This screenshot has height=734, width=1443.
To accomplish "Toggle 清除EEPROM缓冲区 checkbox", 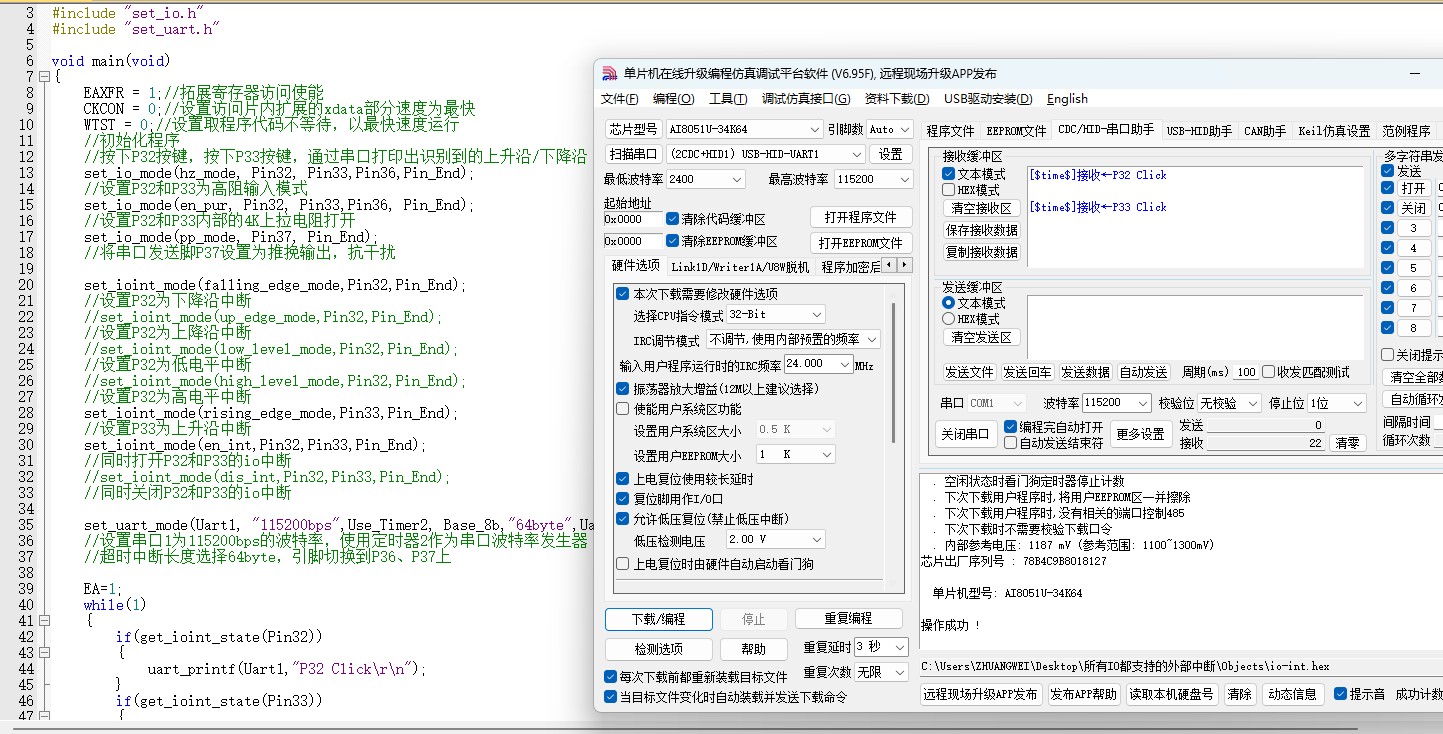I will [672, 241].
